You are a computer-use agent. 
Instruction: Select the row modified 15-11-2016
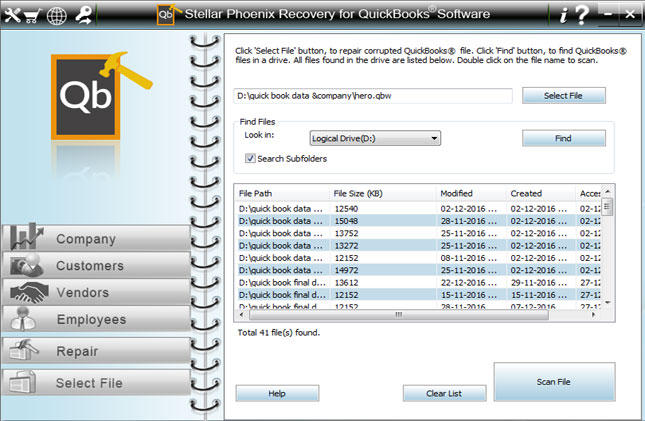pos(418,295)
